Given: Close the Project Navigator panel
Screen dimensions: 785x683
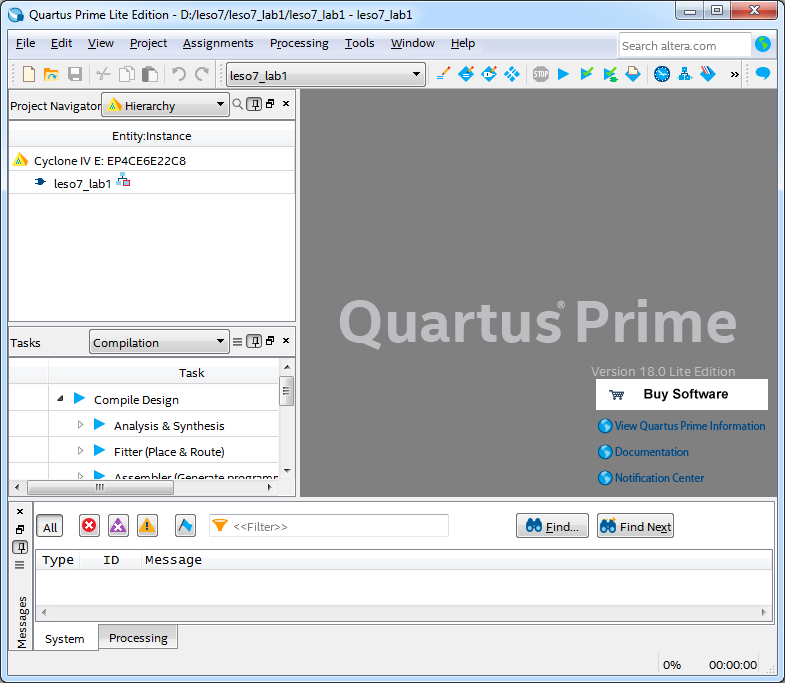Looking at the screenshot, I should pyautogui.click(x=286, y=104).
